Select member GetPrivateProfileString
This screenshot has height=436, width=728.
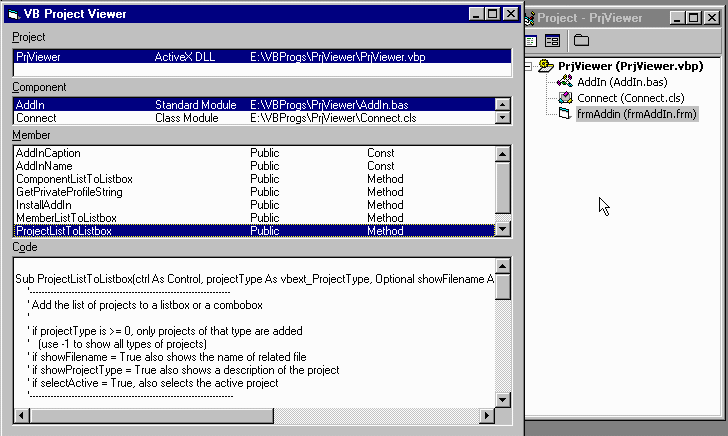tap(254, 192)
